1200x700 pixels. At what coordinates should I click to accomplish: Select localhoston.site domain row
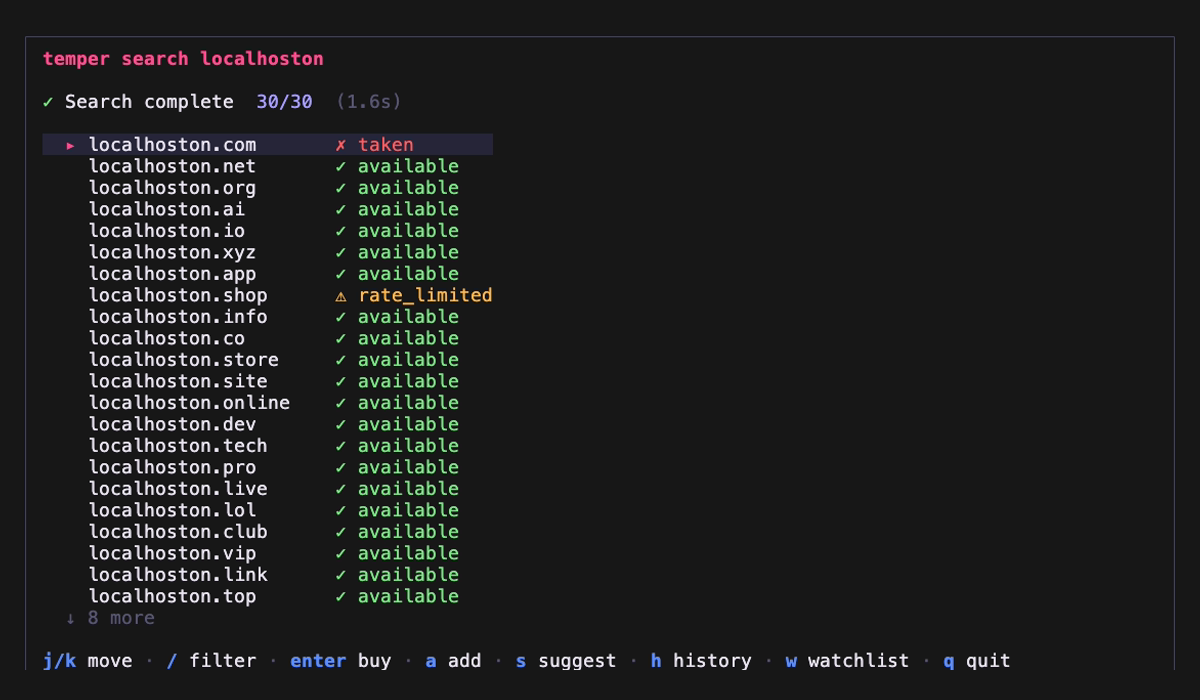point(267,381)
